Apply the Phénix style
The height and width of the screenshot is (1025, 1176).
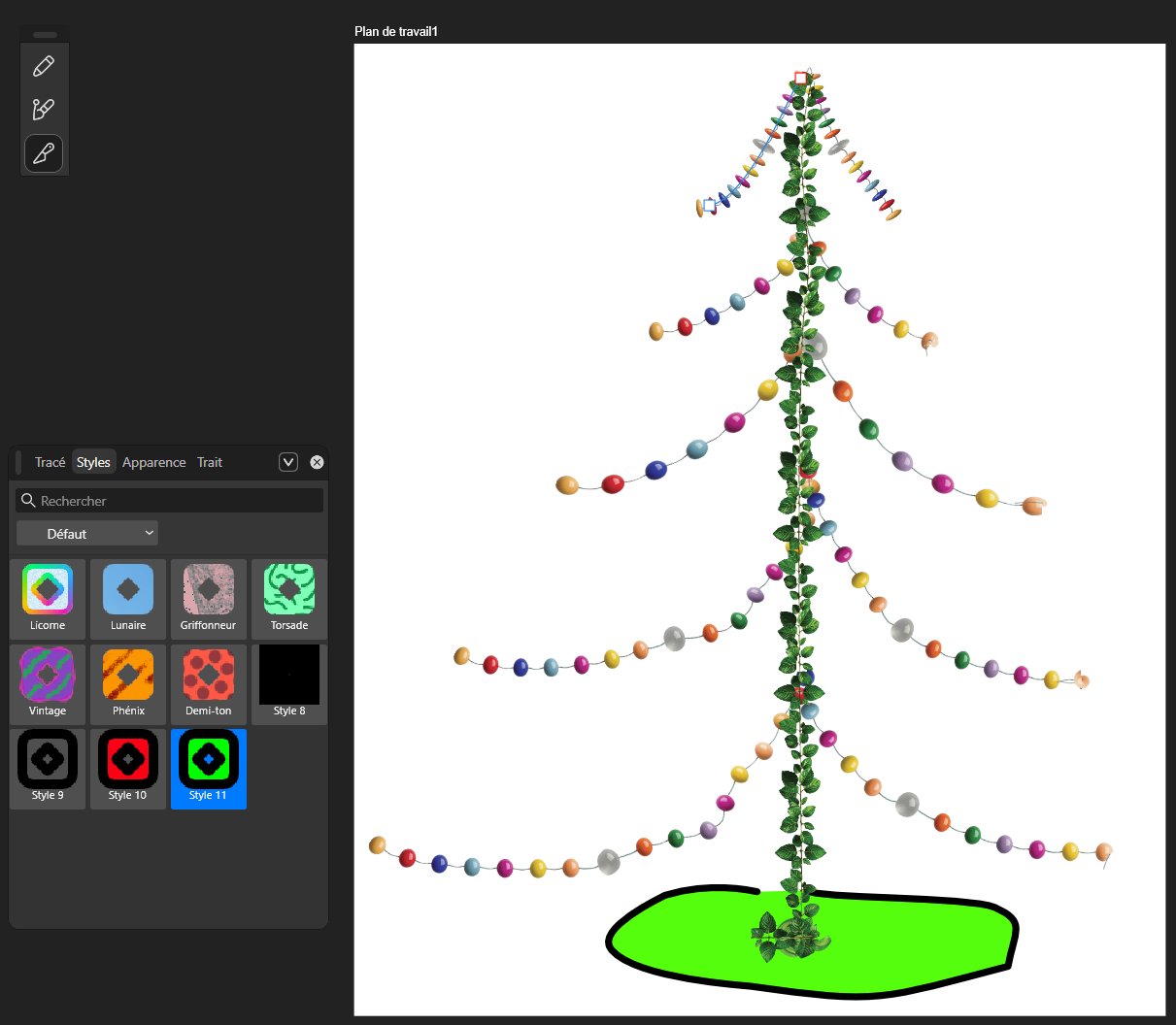coord(128,682)
